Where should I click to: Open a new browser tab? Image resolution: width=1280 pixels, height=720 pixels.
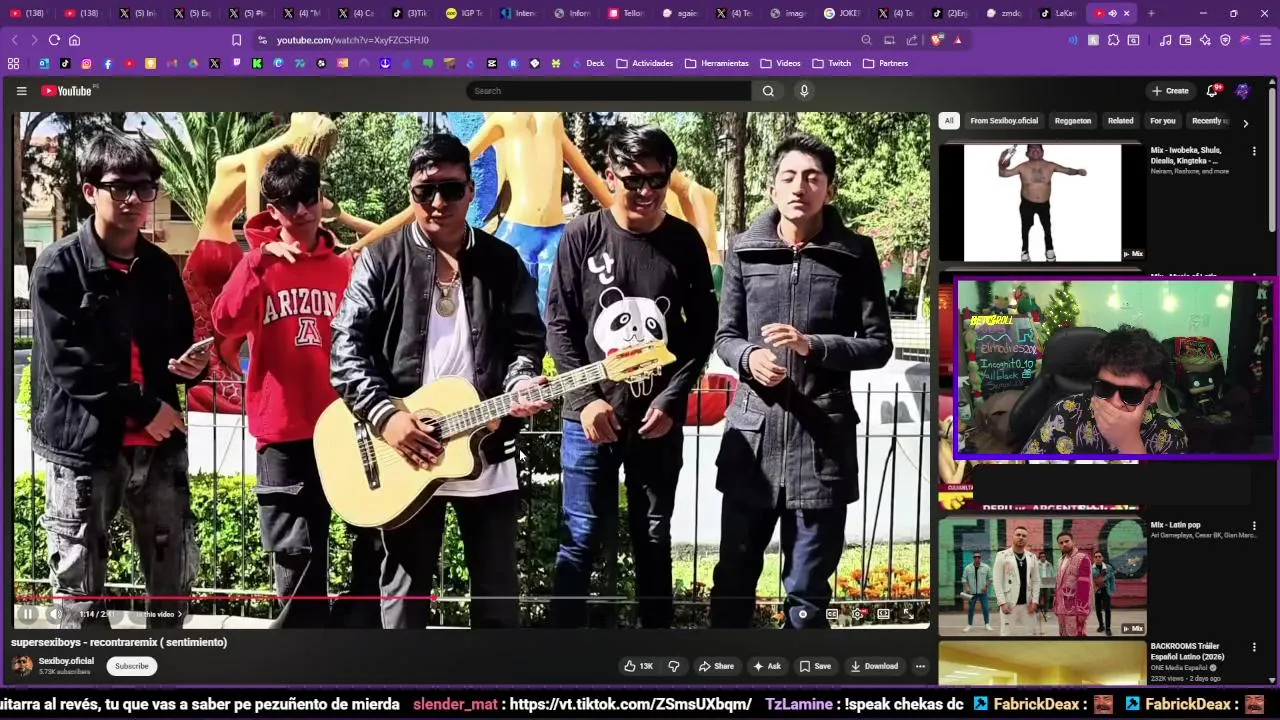pos(1151,13)
